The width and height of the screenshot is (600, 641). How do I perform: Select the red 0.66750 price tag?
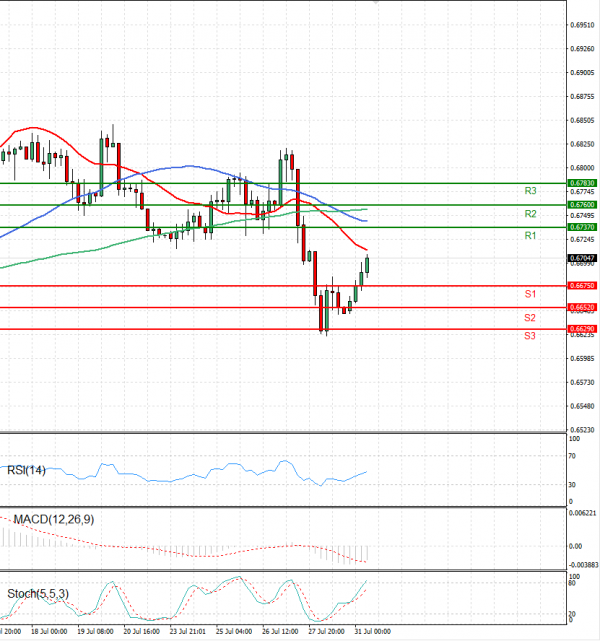(582, 286)
